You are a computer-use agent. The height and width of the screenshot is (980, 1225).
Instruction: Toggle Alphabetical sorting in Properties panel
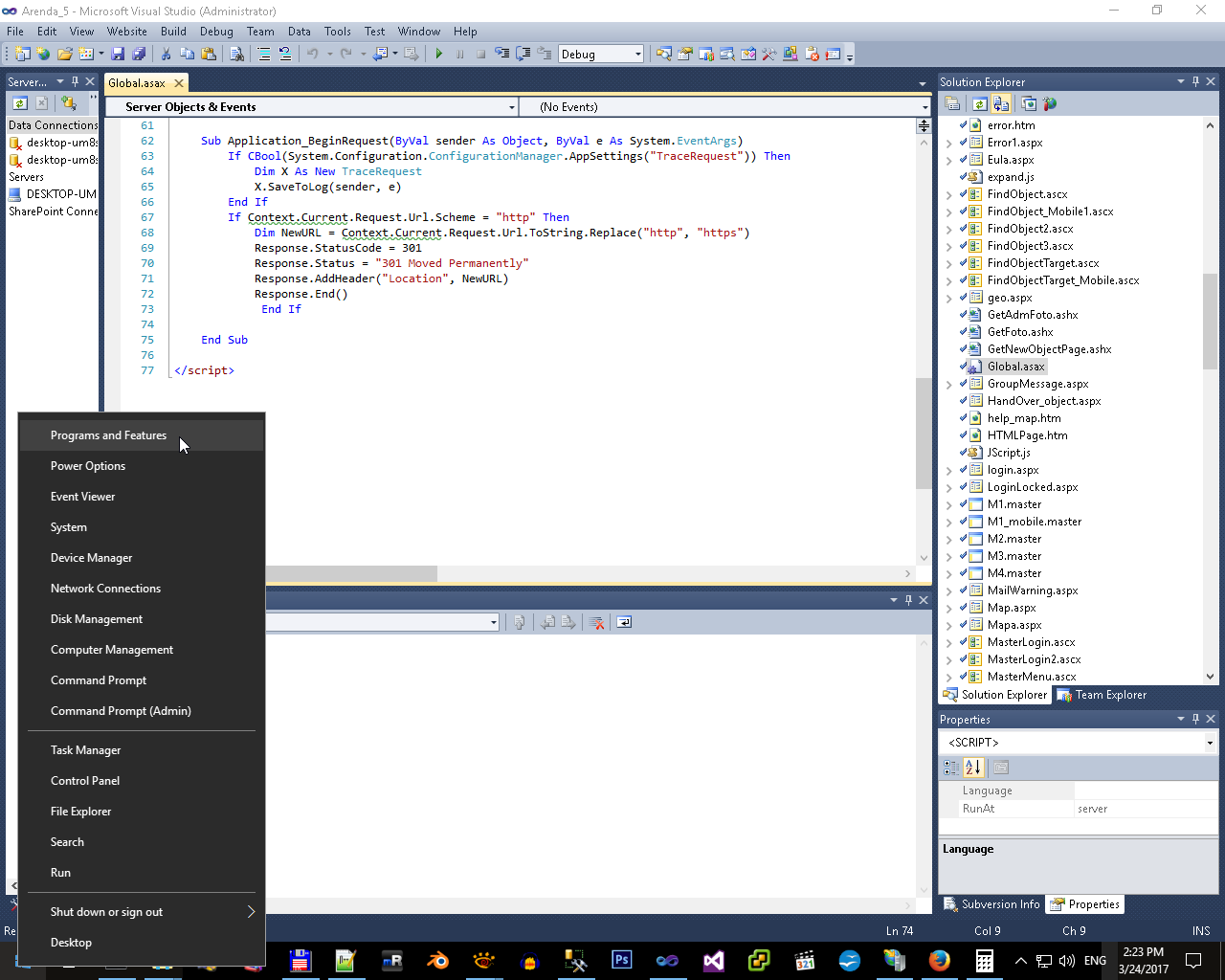tap(973, 768)
